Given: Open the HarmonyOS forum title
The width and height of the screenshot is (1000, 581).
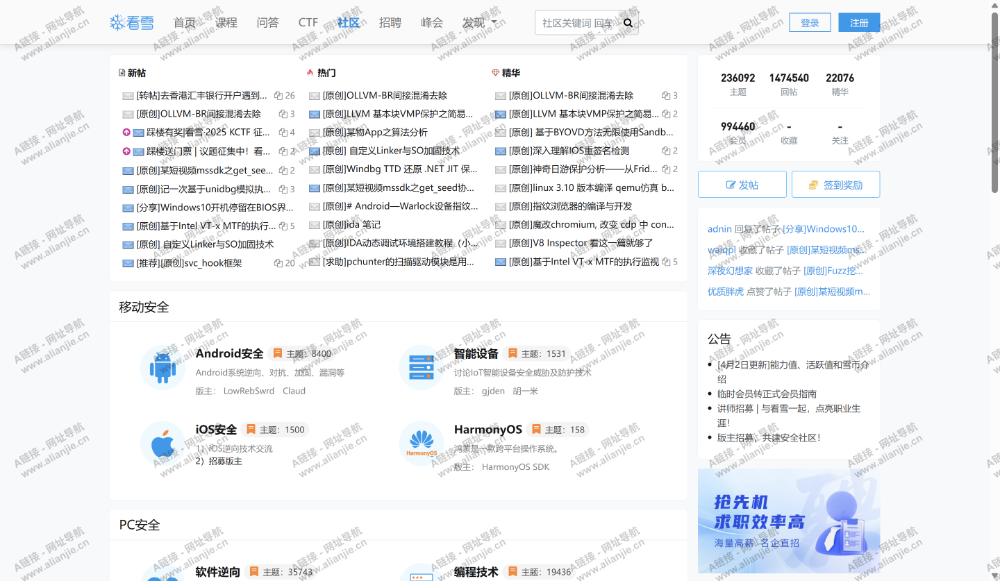Looking at the screenshot, I should click(x=488, y=429).
